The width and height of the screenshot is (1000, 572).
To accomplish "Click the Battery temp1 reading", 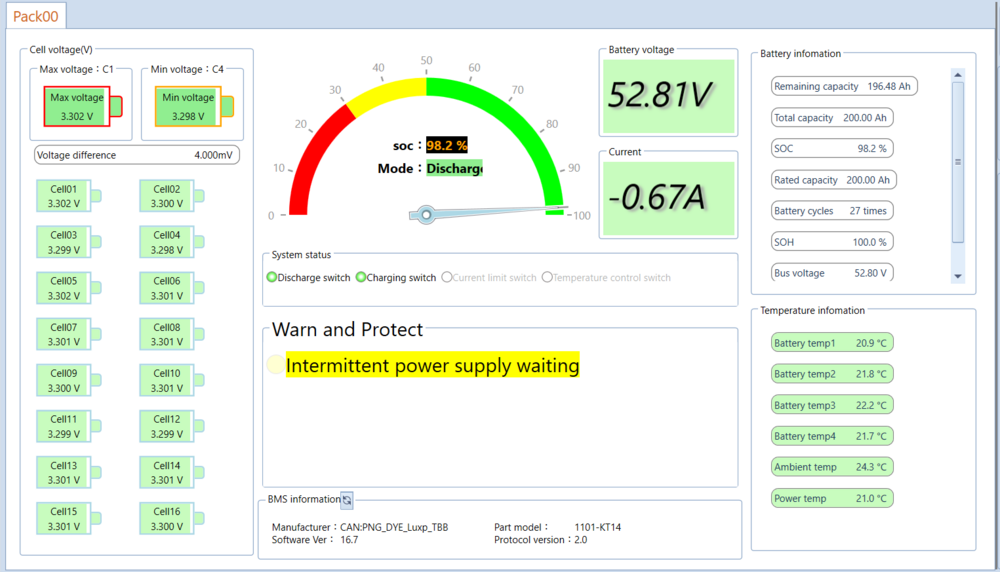I will click(x=831, y=343).
